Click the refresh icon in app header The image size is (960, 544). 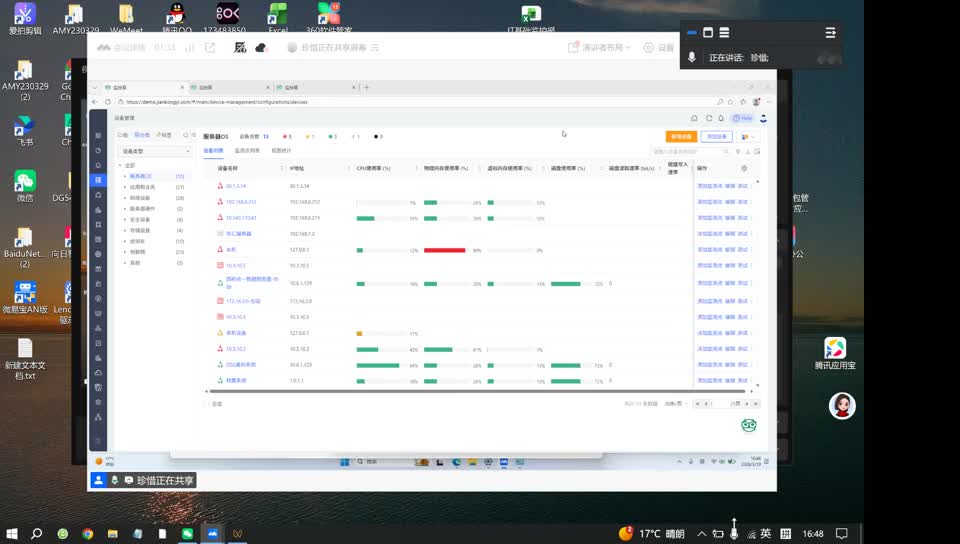click(708, 118)
